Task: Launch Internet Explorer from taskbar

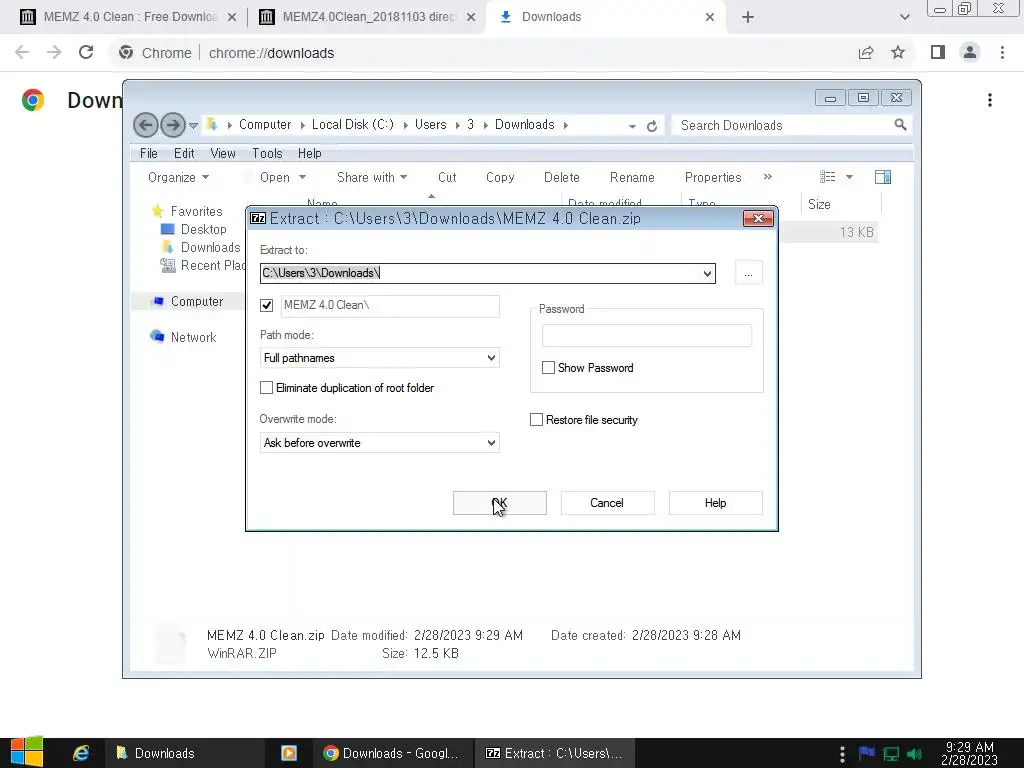Action: (80, 753)
